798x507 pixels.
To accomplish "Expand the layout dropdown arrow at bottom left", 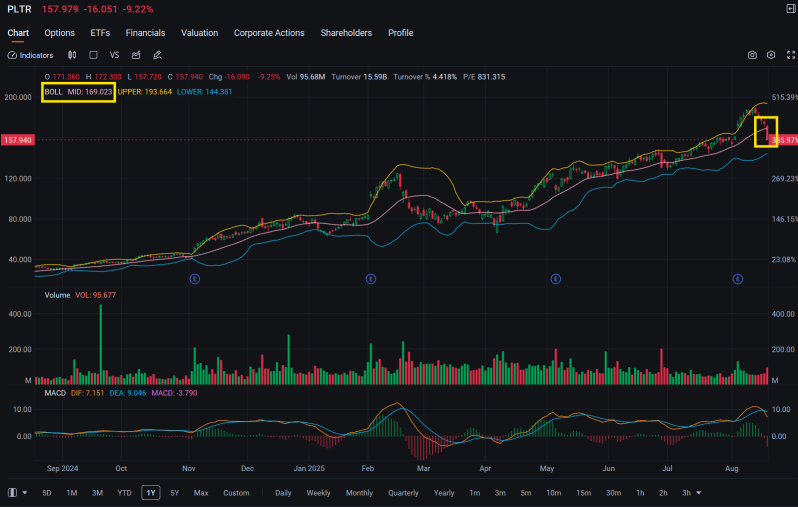I will [24, 493].
